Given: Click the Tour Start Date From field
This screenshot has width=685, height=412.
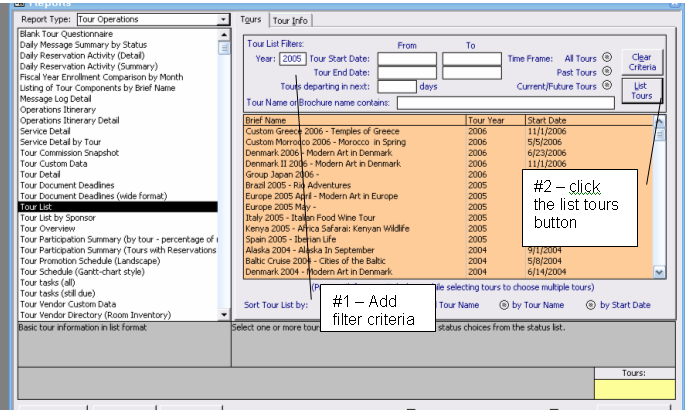Looking at the screenshot, I should pyautogui.click(x=406, y=59).
